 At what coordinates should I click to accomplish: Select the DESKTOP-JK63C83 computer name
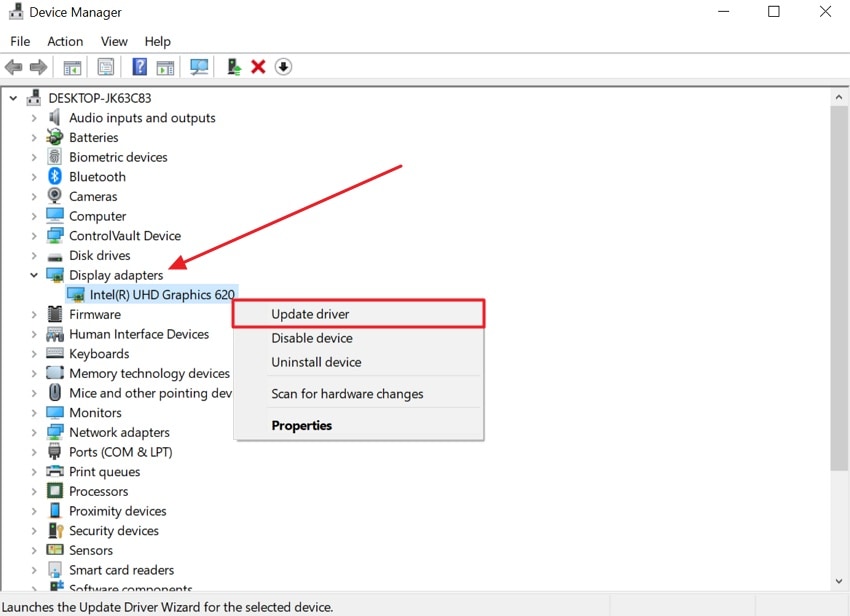point(100,98)
